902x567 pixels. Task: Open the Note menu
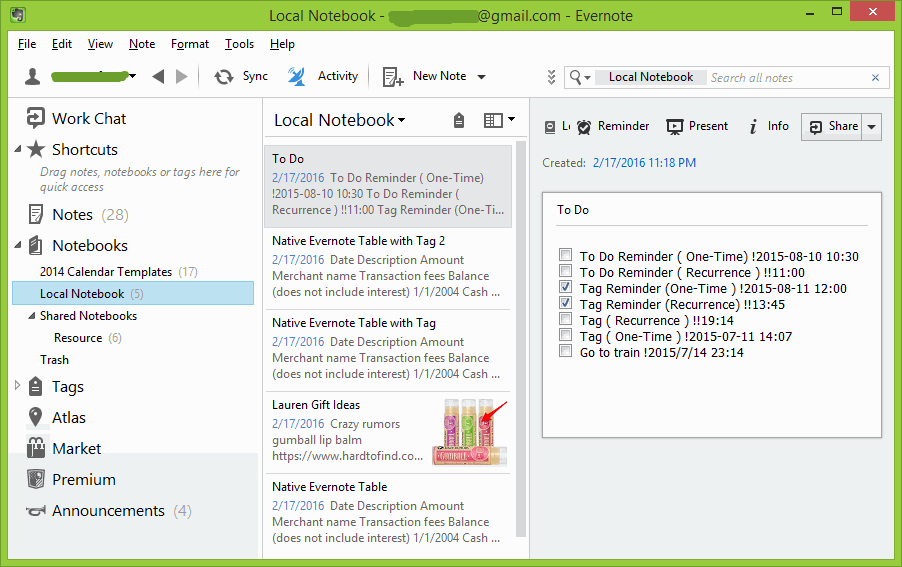142,44
